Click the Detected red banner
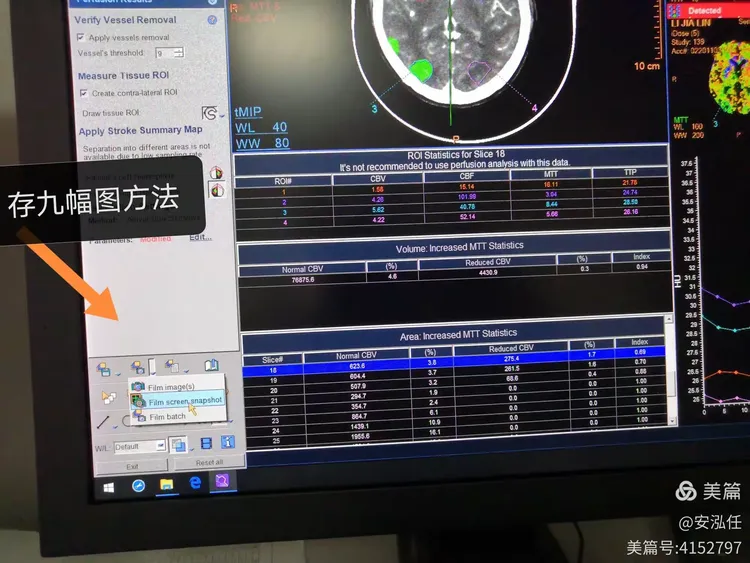This screenshot has width=750, height=563. (708, 11)
